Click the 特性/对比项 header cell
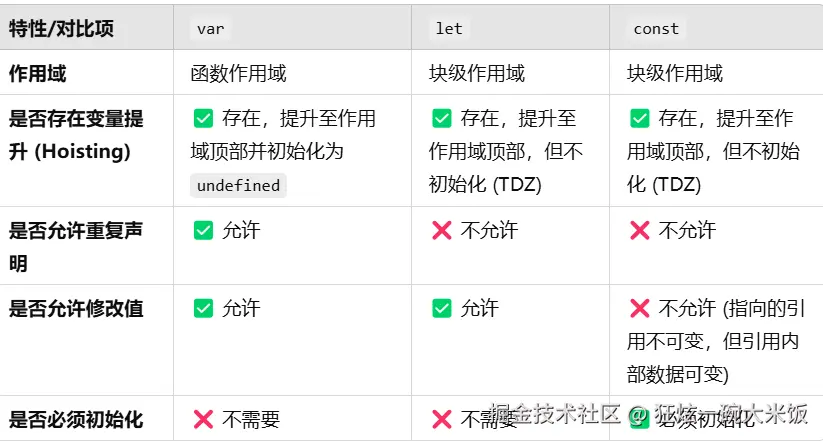The width and height of the screenshot is (823, 441). (x=62, y=29)
